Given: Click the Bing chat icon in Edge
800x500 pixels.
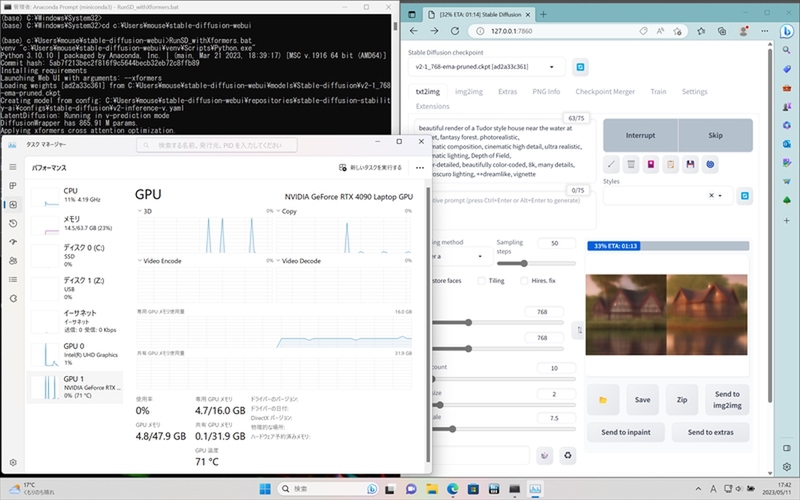Looking at the screenshot, I should 786,31.
